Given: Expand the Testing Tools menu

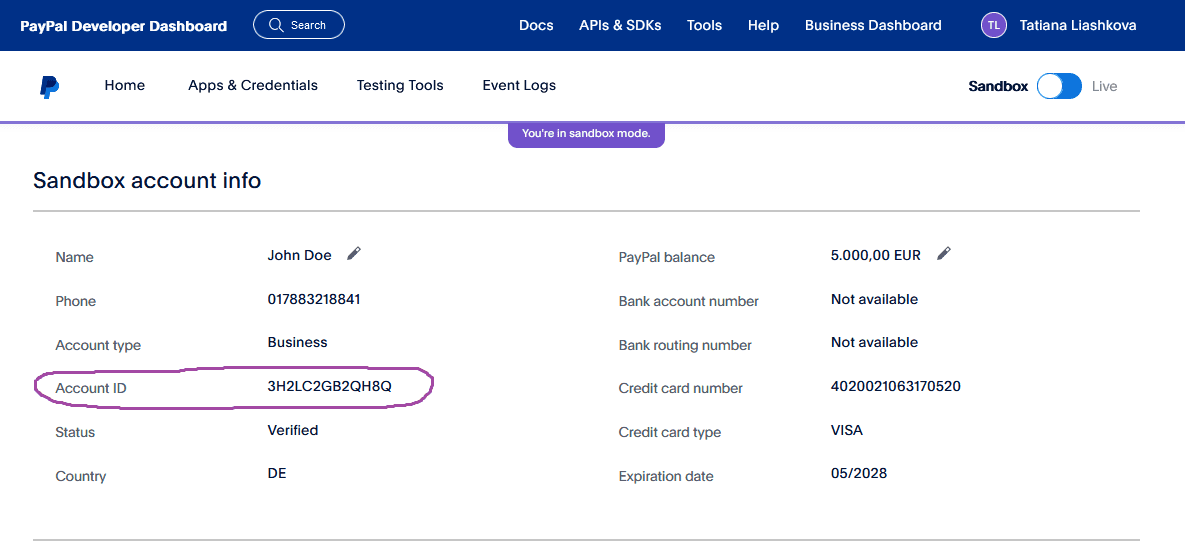Looking at the screenshot, I should coord(400,86).
